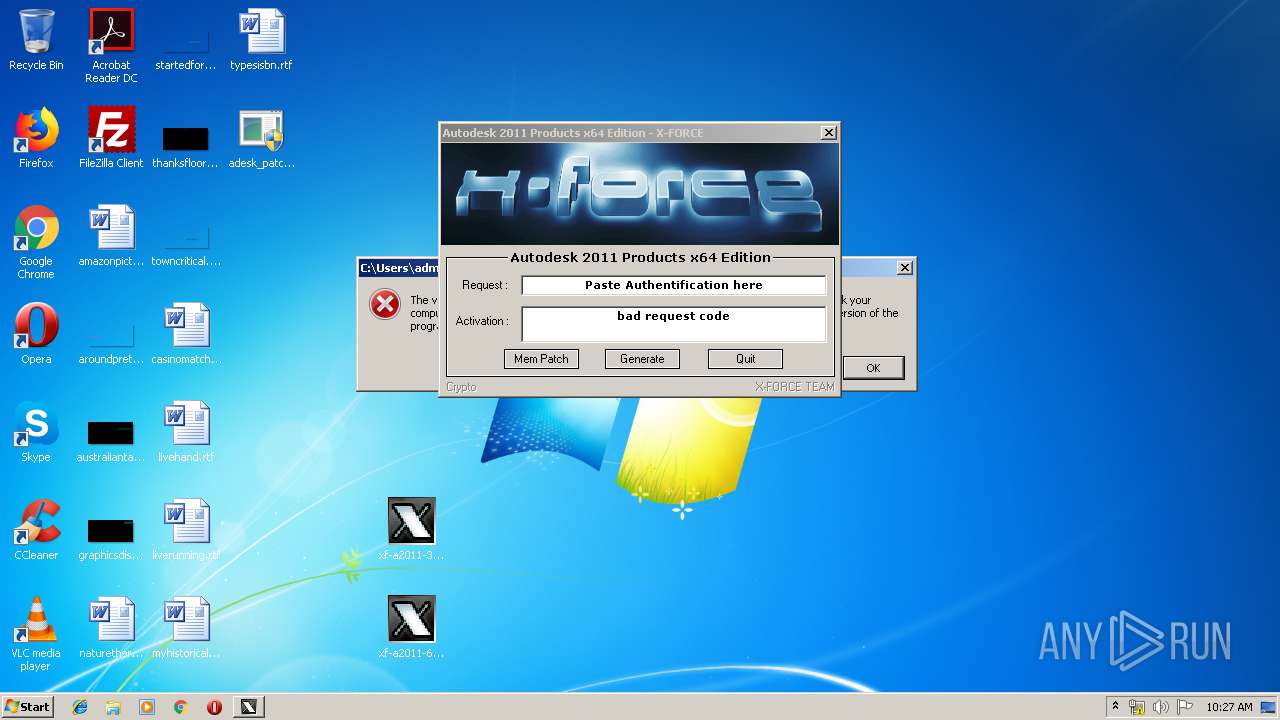Select naturether... Word document icon
The height and width of the screenshot is (720, 1280).
[111, 628]
